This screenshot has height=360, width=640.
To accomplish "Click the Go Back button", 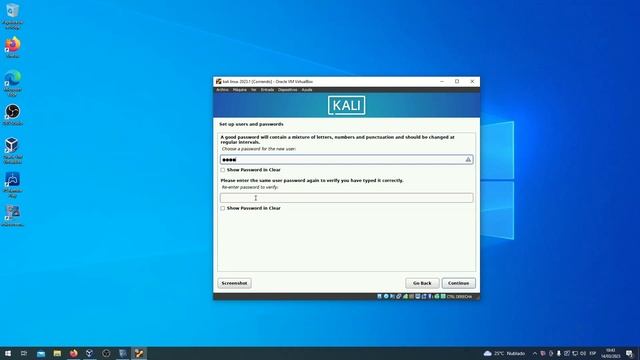I will click(422, 283).
